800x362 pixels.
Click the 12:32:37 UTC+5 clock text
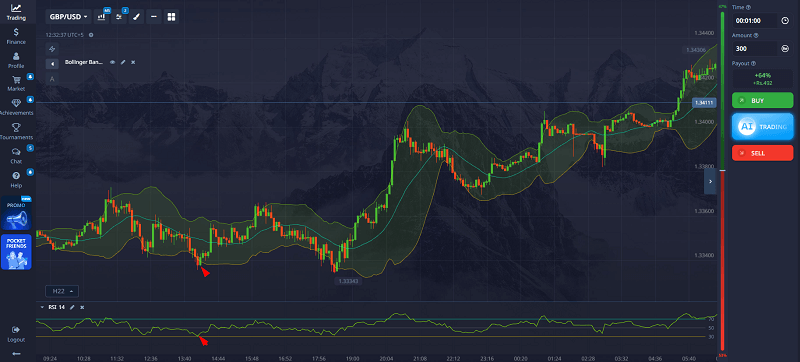click(64, 35)
